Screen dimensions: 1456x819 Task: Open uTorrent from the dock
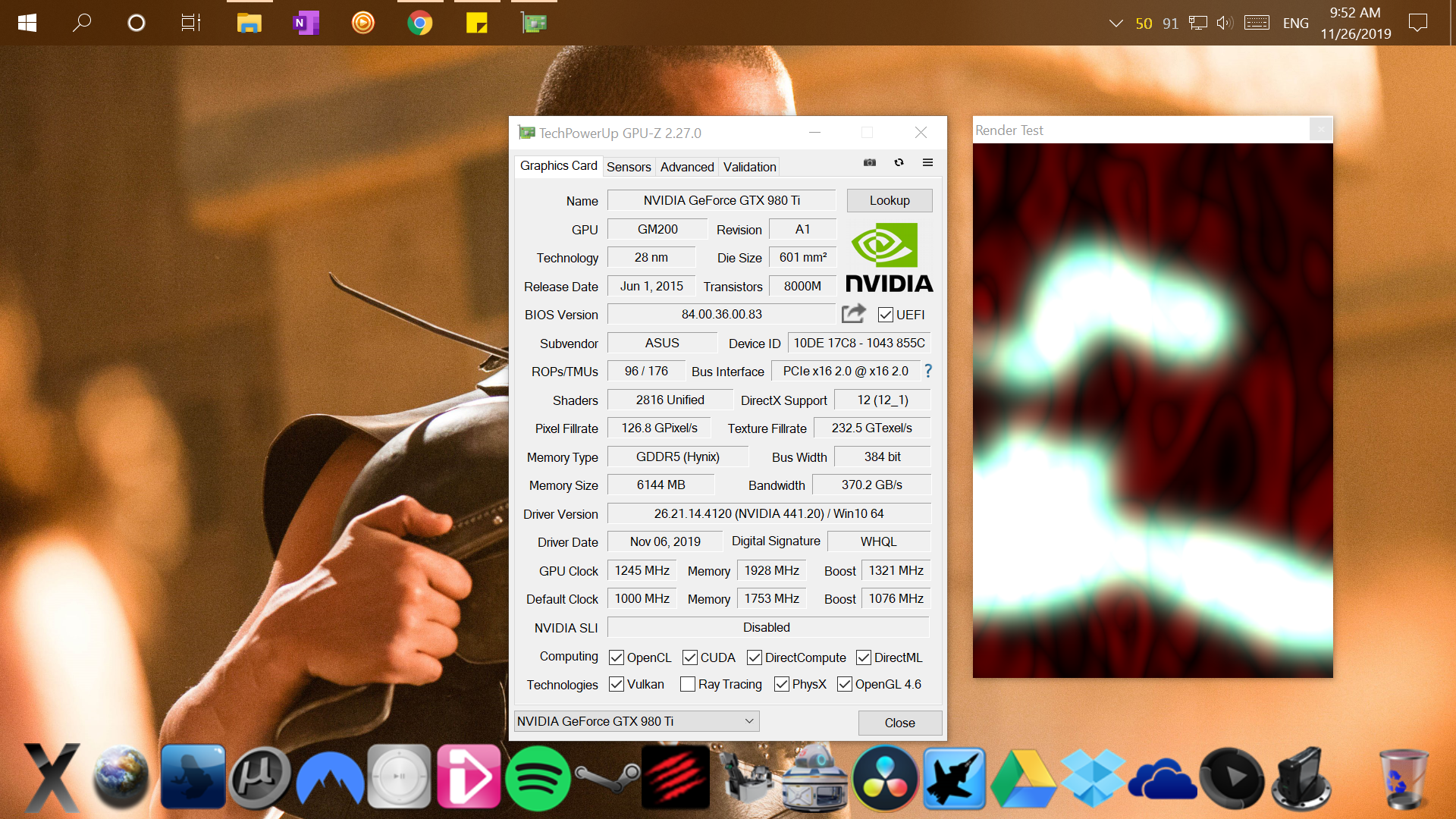(x=260, y=778)
